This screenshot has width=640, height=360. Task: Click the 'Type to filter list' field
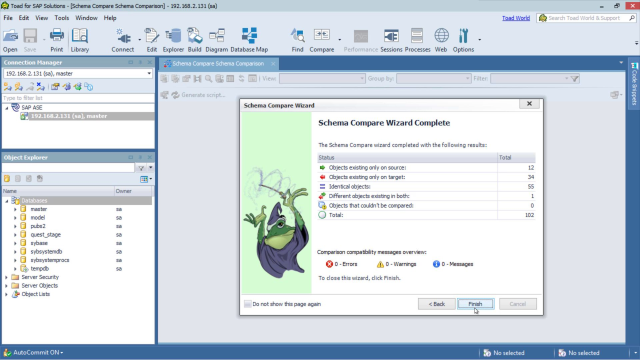click(x=78, y=98)
